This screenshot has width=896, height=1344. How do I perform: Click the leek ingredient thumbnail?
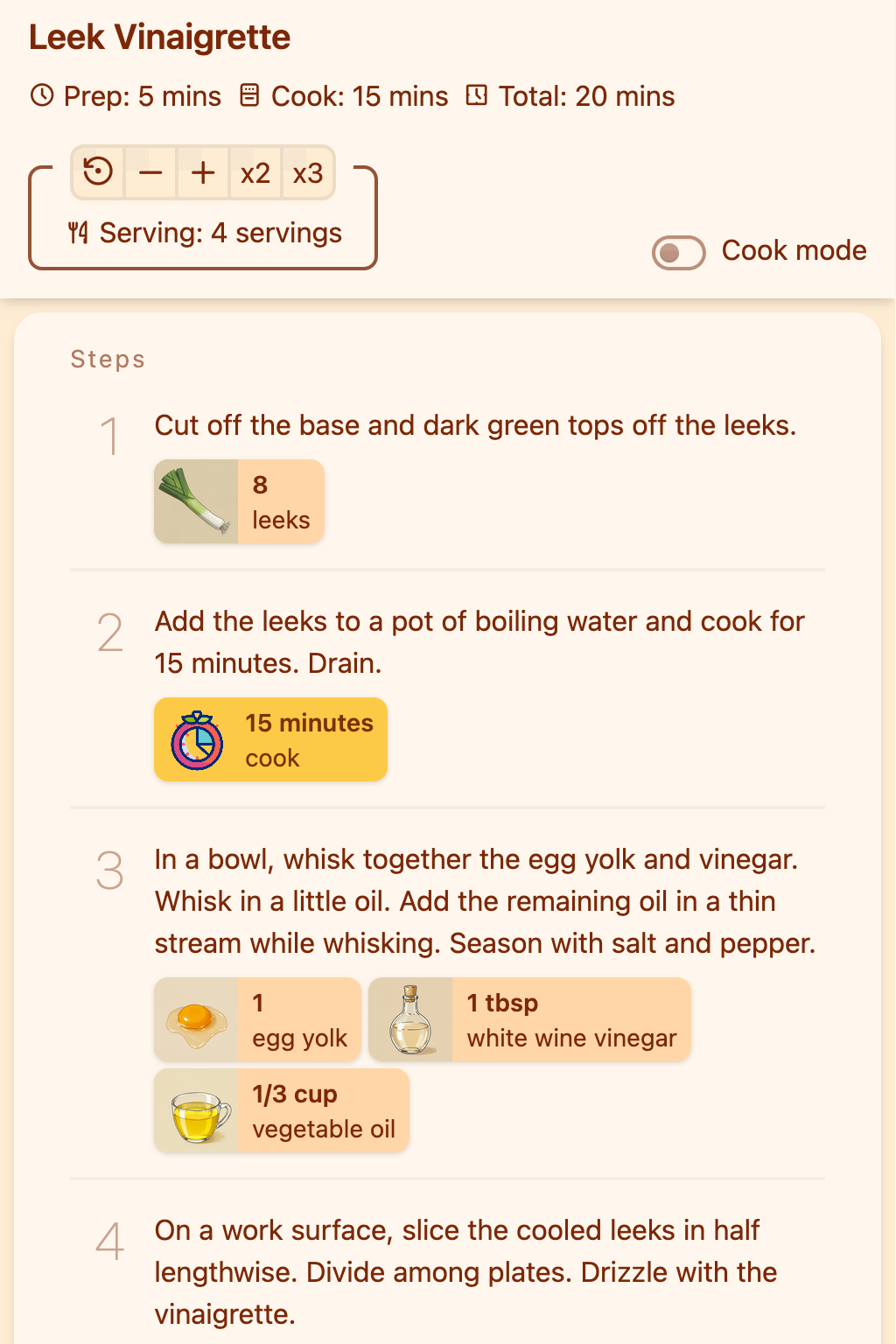[196, 501]
